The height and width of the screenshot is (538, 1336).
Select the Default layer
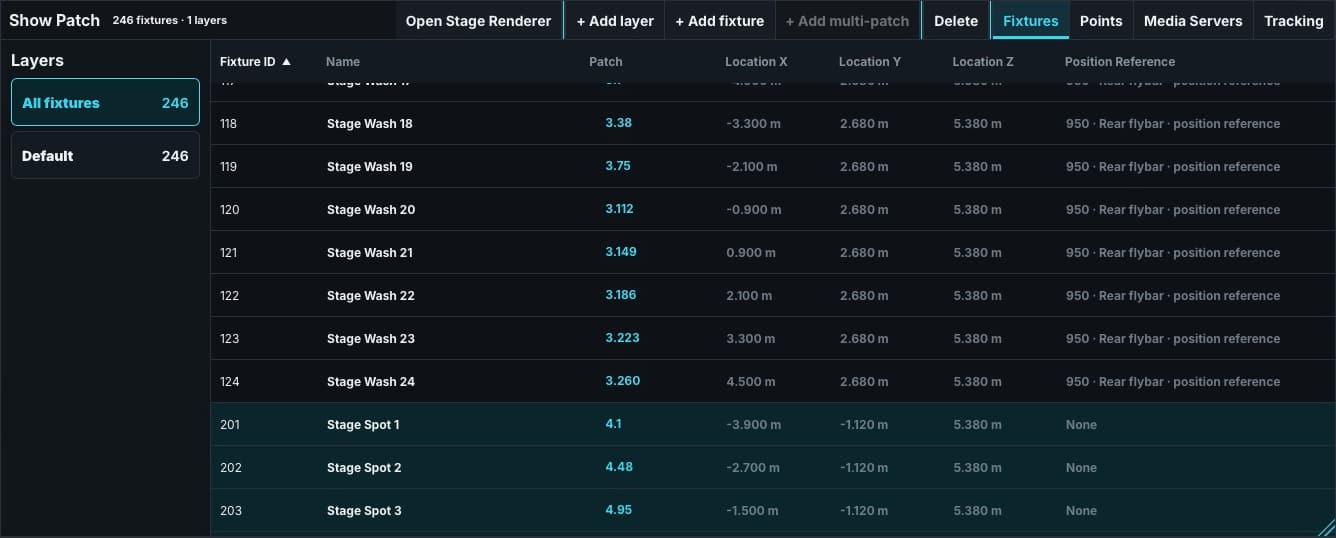tap(105, 155)
